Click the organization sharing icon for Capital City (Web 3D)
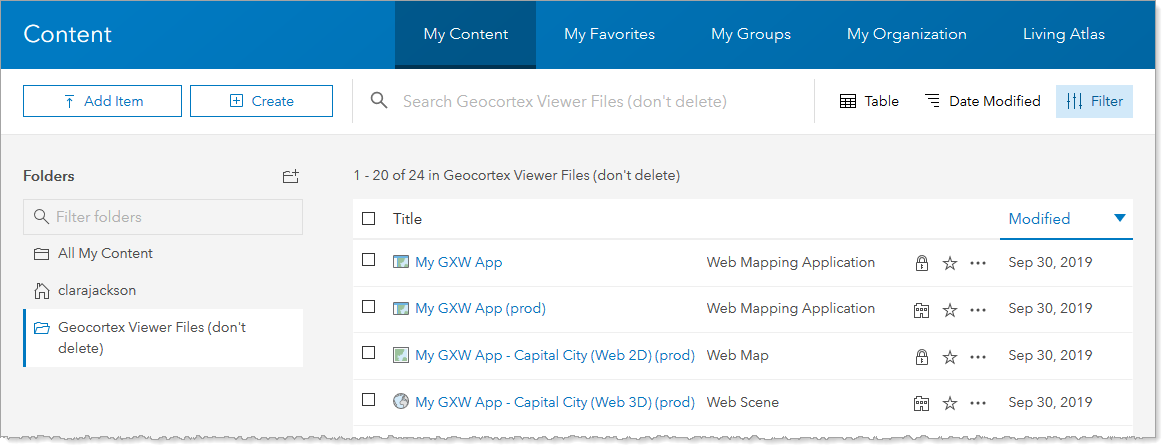This screenshot has height=445, width=1162. 921,403
